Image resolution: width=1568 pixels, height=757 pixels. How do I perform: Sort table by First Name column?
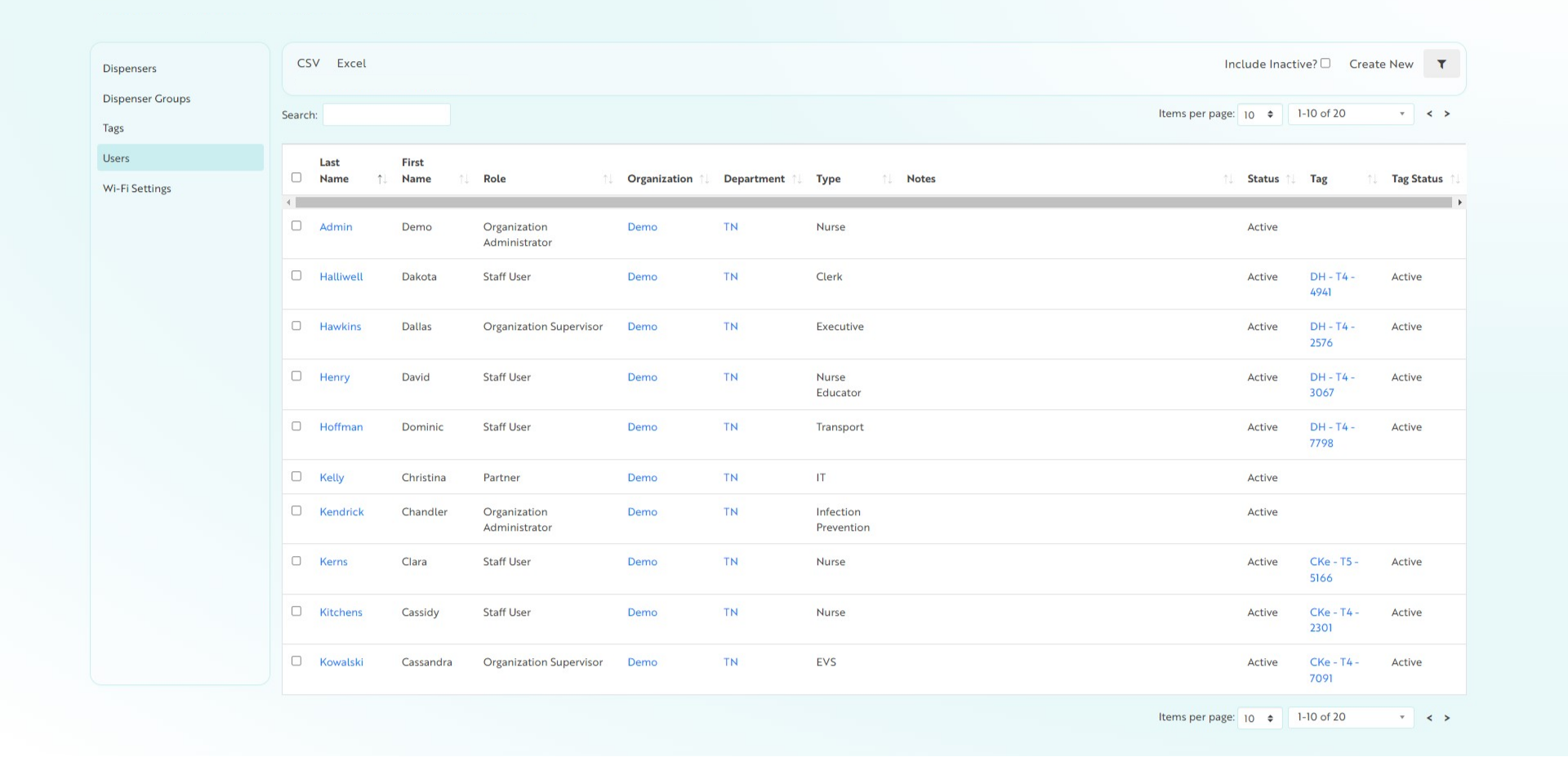(x=464, y=179)
